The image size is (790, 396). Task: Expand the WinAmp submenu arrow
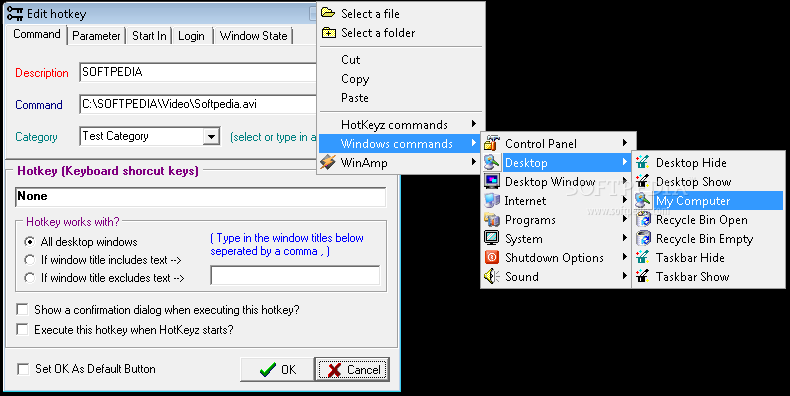[474, 162]
